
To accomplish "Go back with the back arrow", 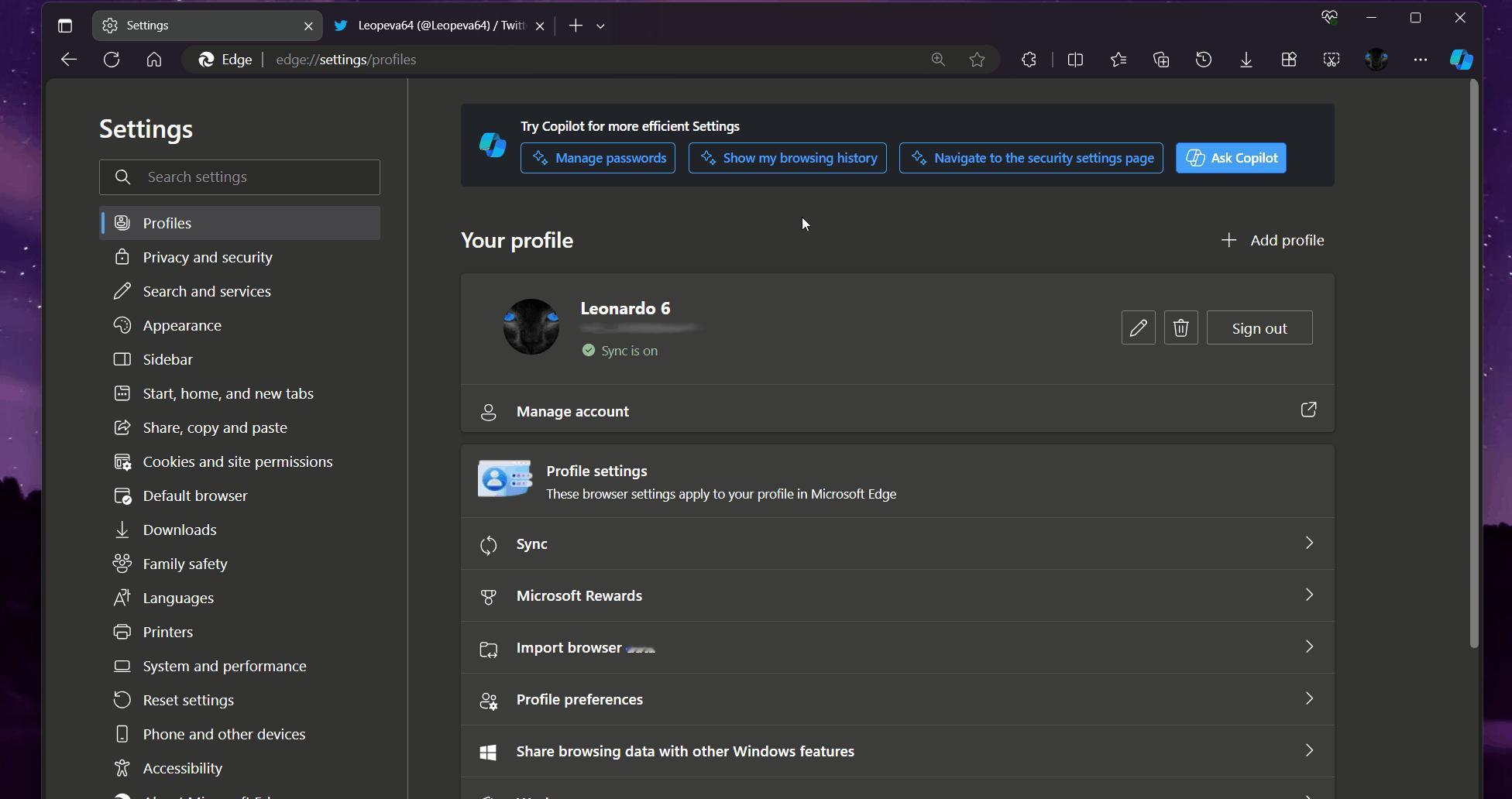I will tap(69, 60).
